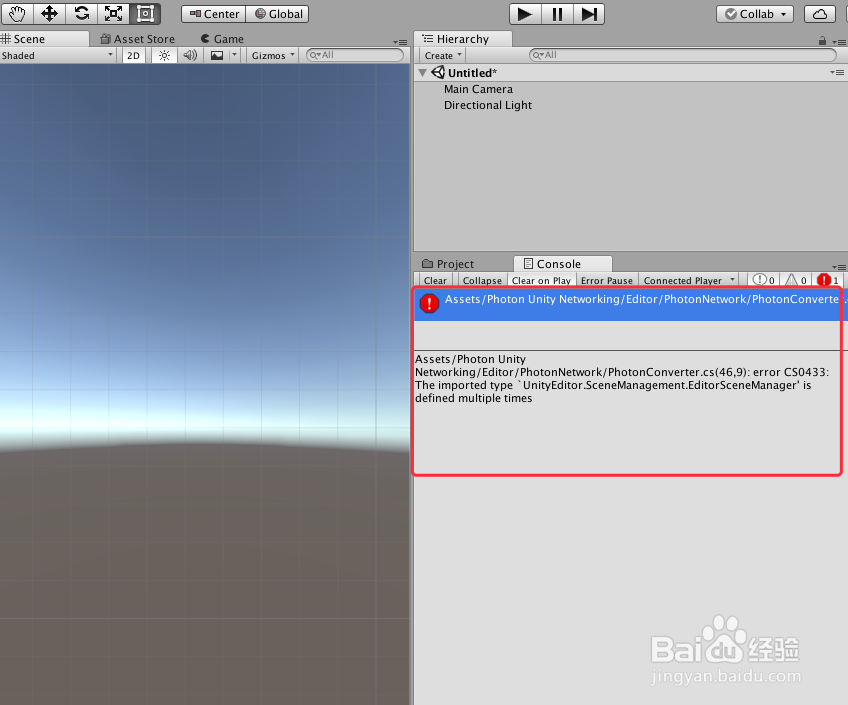Toggle Clear on Play option
Image resolution: width=848 pixels, height=705 pixels.
pyautogui.click(x=541, y=280)
